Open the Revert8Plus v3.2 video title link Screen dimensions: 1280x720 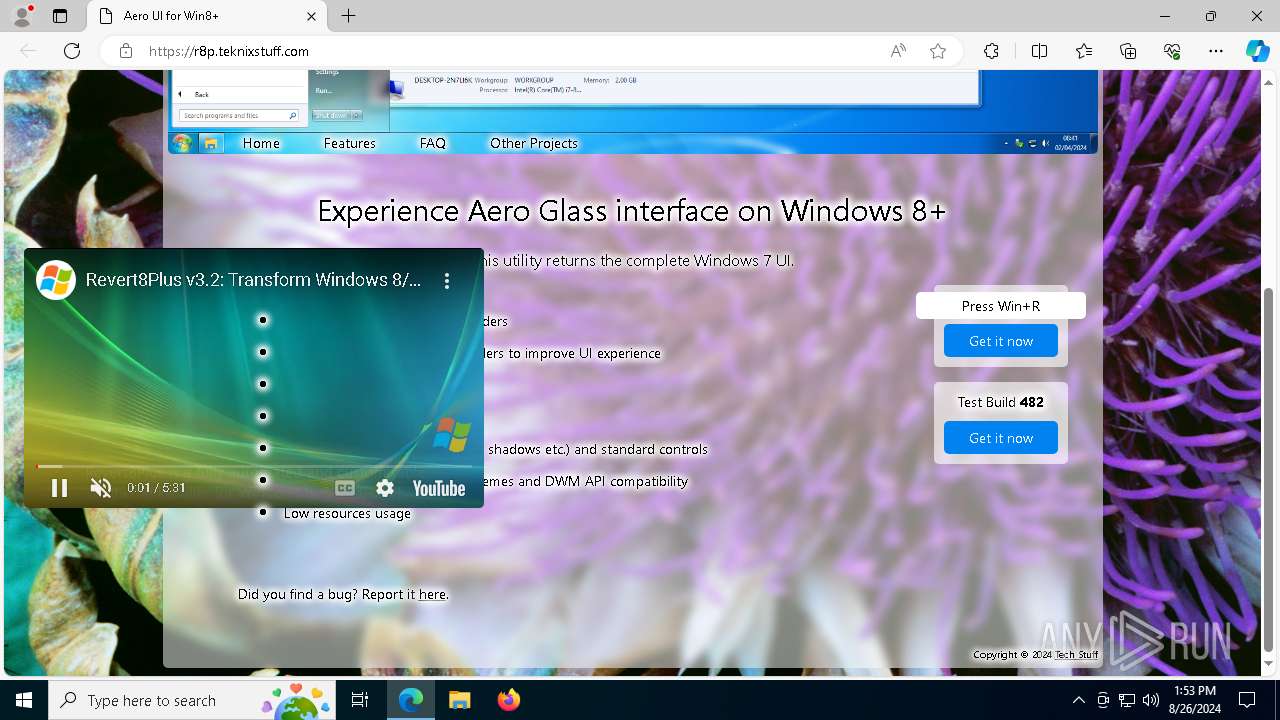coord(253,280)
